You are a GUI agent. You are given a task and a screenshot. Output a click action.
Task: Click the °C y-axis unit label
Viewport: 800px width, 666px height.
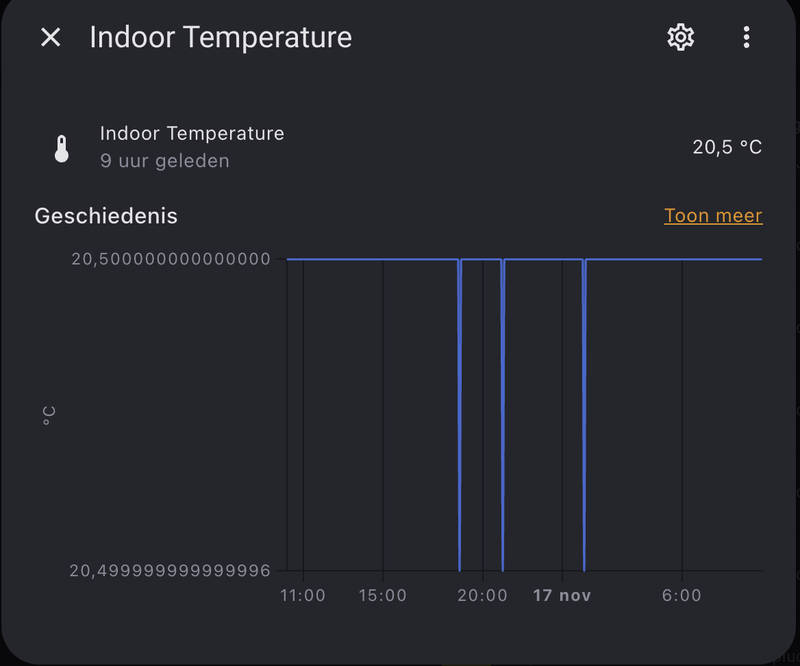(49, 416)
